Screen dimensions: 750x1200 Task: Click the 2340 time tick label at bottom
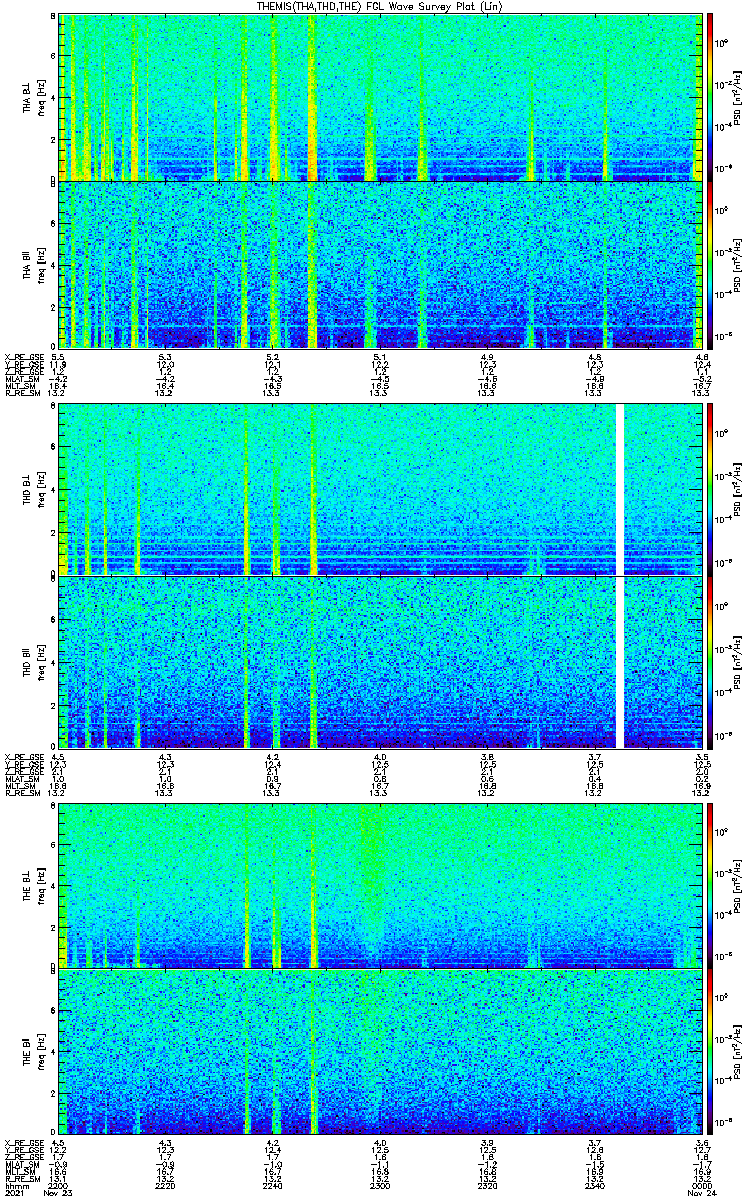point(594,1185)
